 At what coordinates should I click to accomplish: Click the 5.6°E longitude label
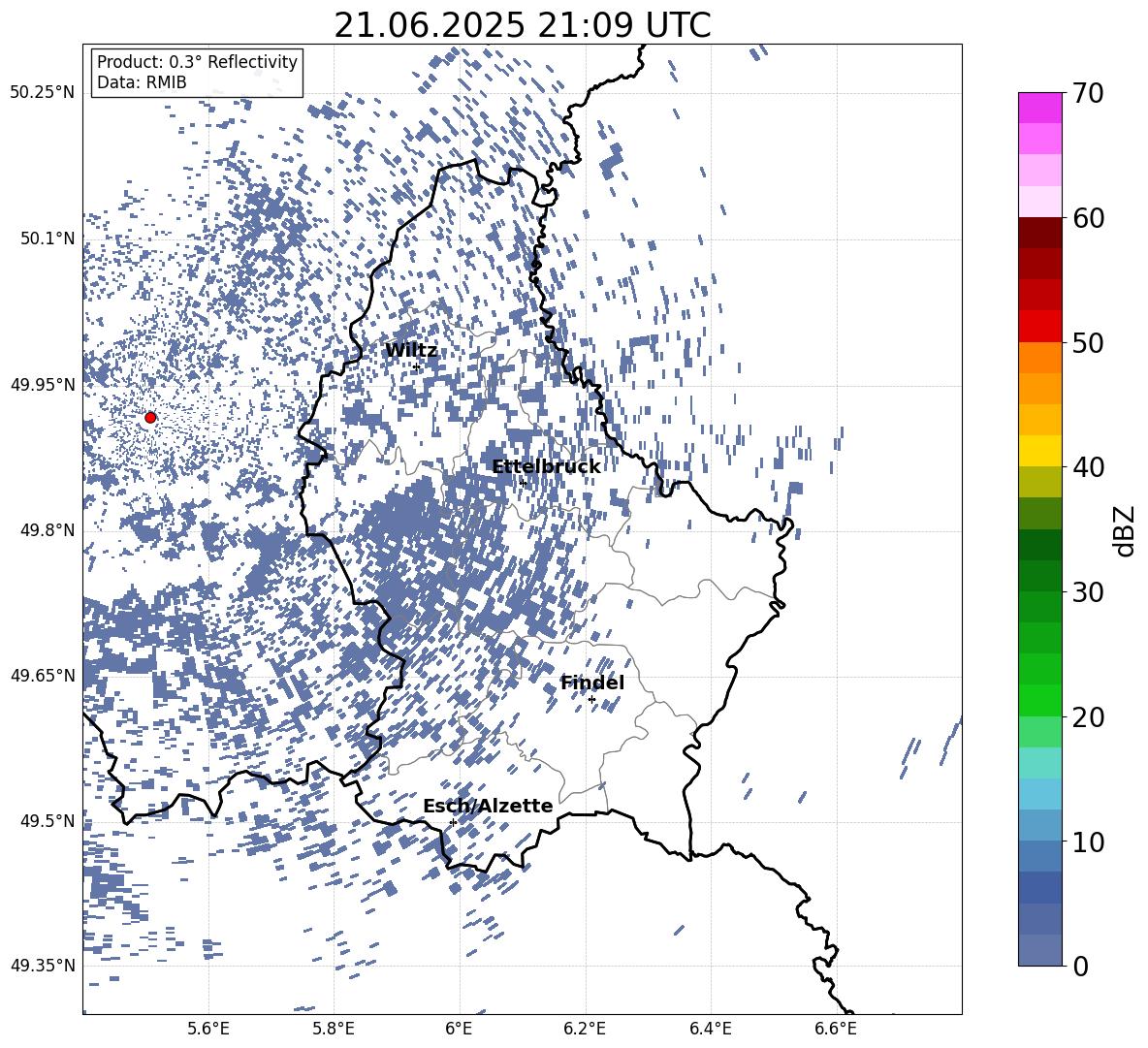pyautogui.click(x=208, y=1029)
